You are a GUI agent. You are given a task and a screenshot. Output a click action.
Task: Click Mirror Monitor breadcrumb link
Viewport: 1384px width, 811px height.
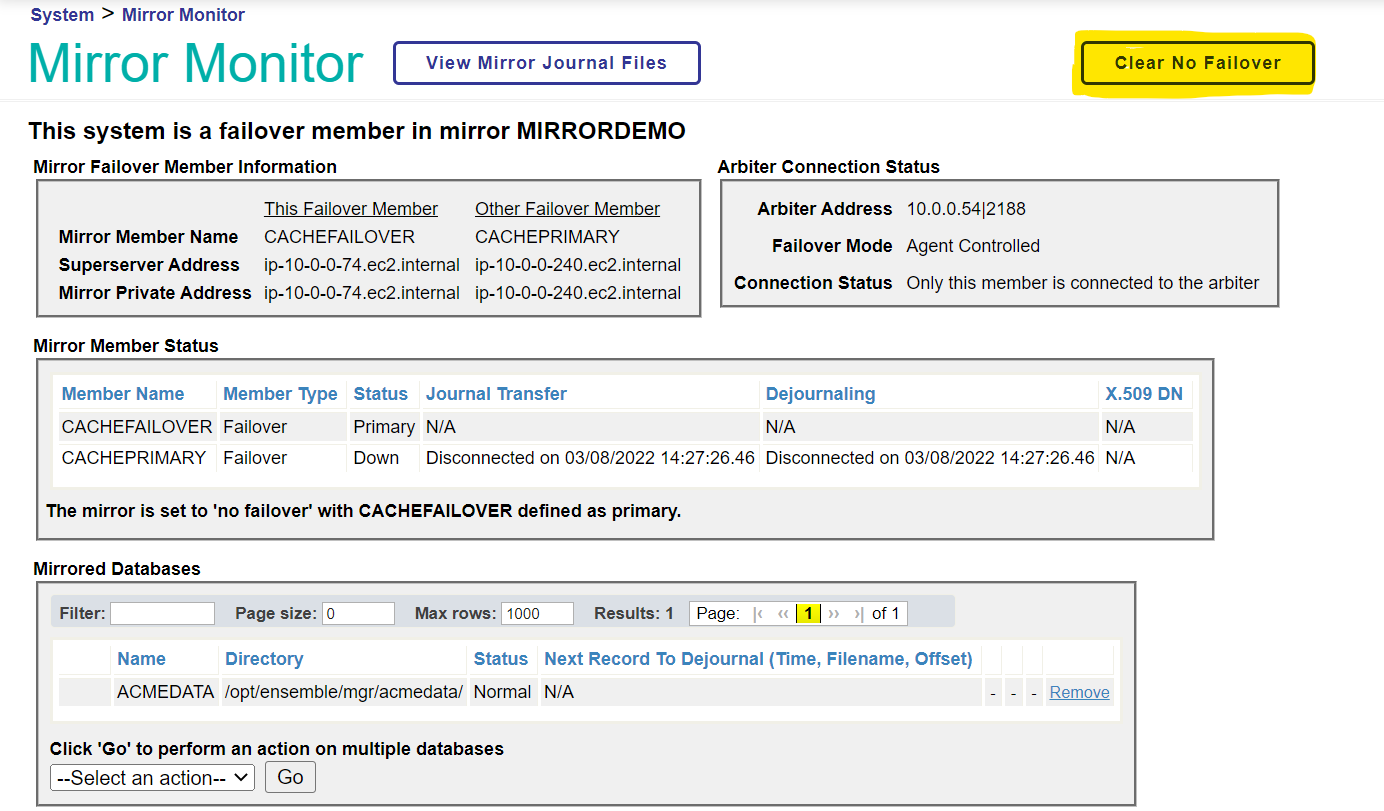(x=183, y=15)
